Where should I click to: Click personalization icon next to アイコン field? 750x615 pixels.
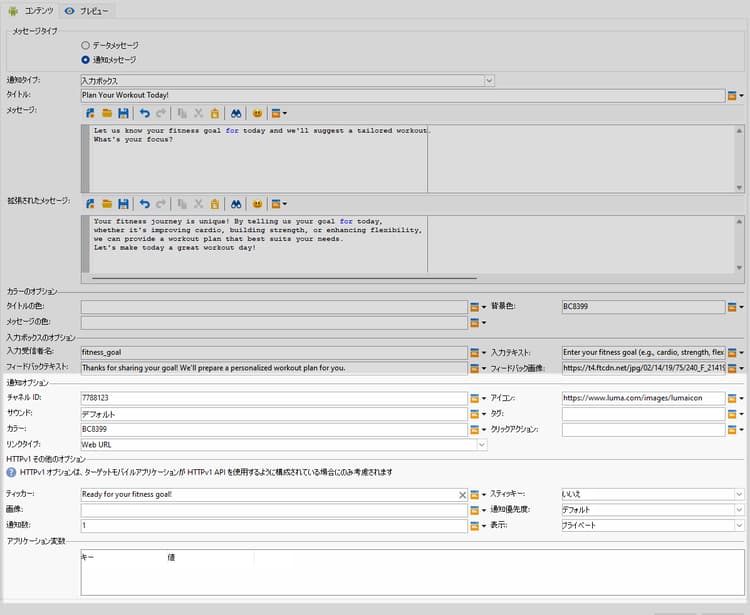tap(732, 398)
